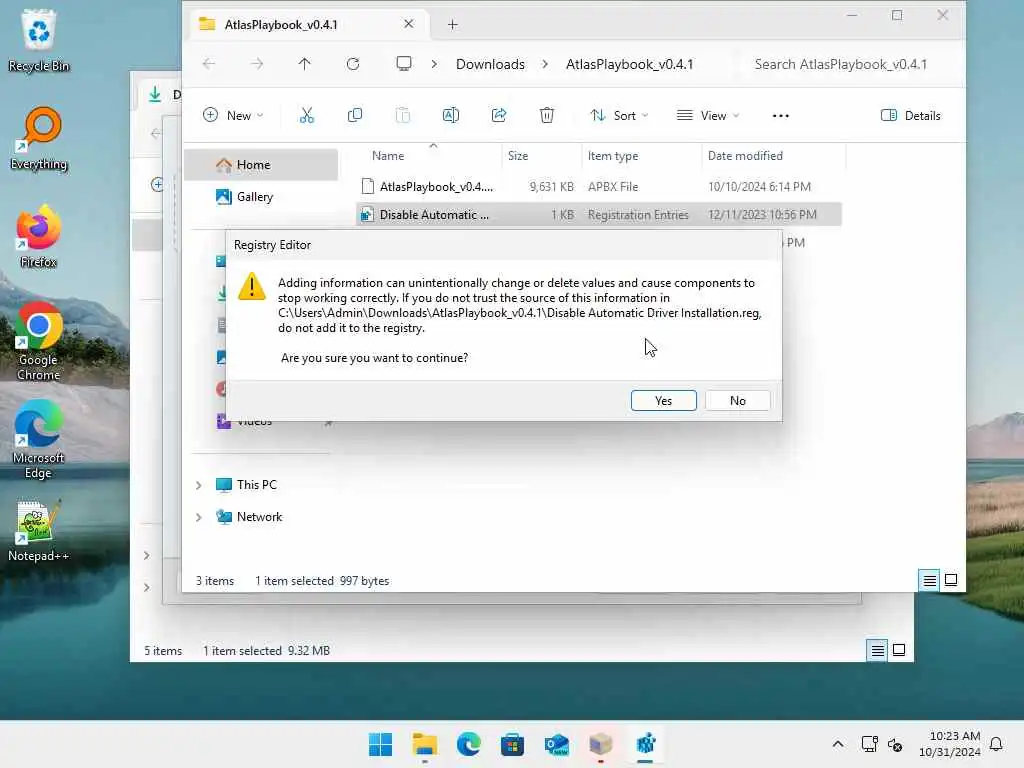Open Notepad++ desktop shortcut
This screenshot has height=768, width=1024.
tap(39, 531)
